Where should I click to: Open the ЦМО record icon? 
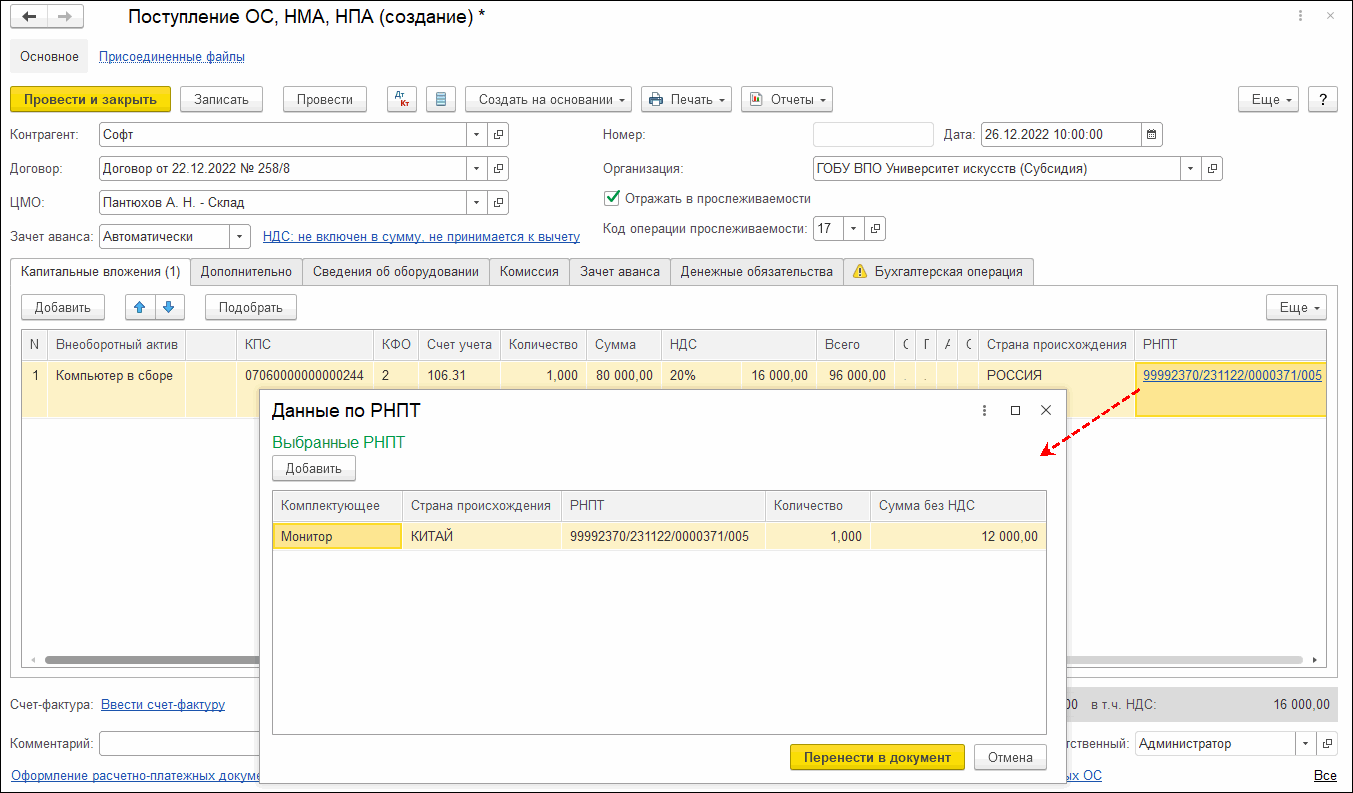pos(498,202)
